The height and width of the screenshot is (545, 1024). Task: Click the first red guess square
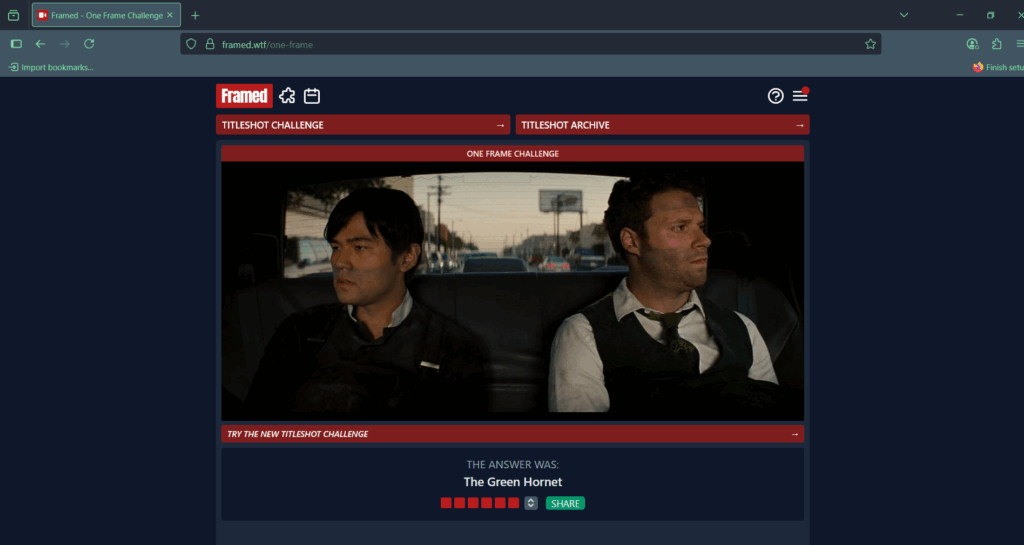click(x=446, y=503)
